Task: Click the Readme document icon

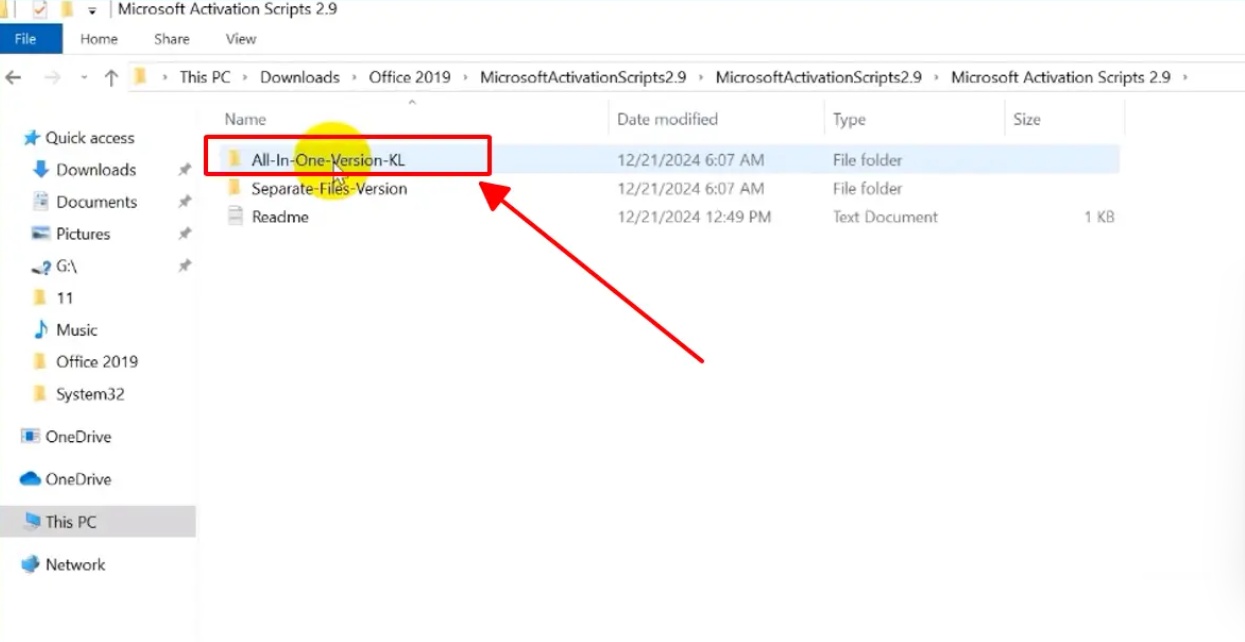Action: pyautogui.click(x=235, y=216)
